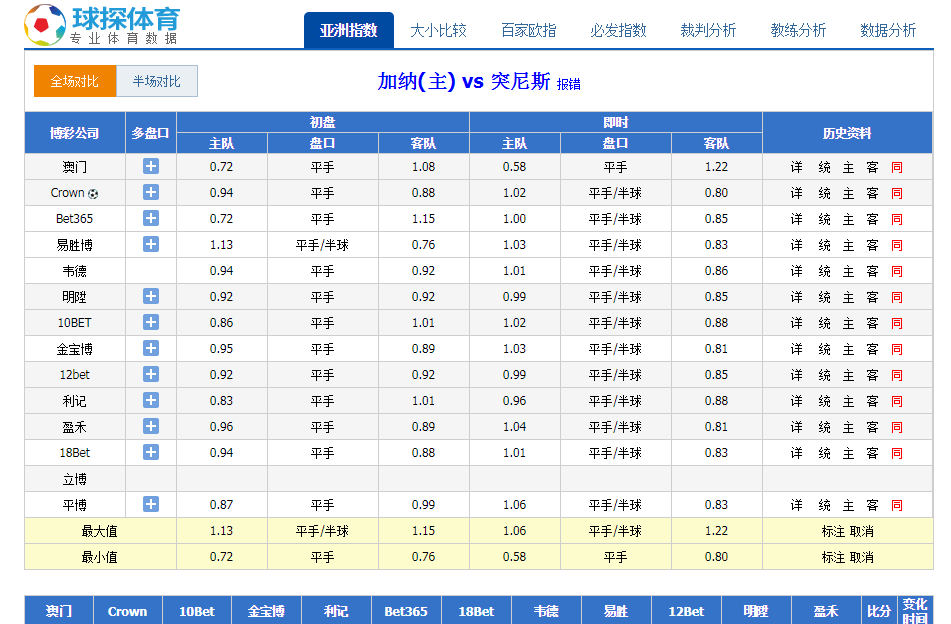This screenshot has height=624, width=951.
Task: Open 统 statistics link for Crown
Action: coord(824,193)
